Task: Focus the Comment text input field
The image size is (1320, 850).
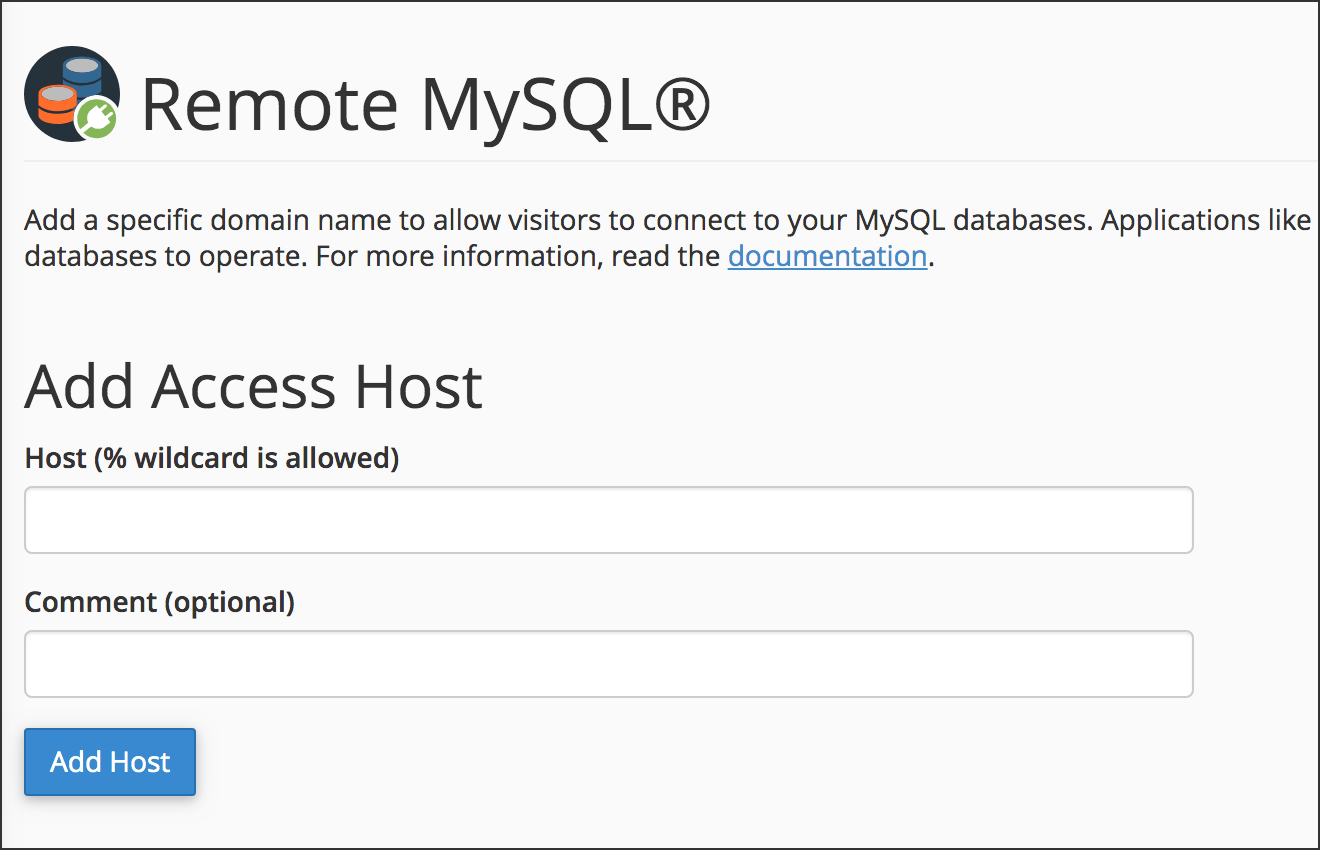Action: pos(608,664)
